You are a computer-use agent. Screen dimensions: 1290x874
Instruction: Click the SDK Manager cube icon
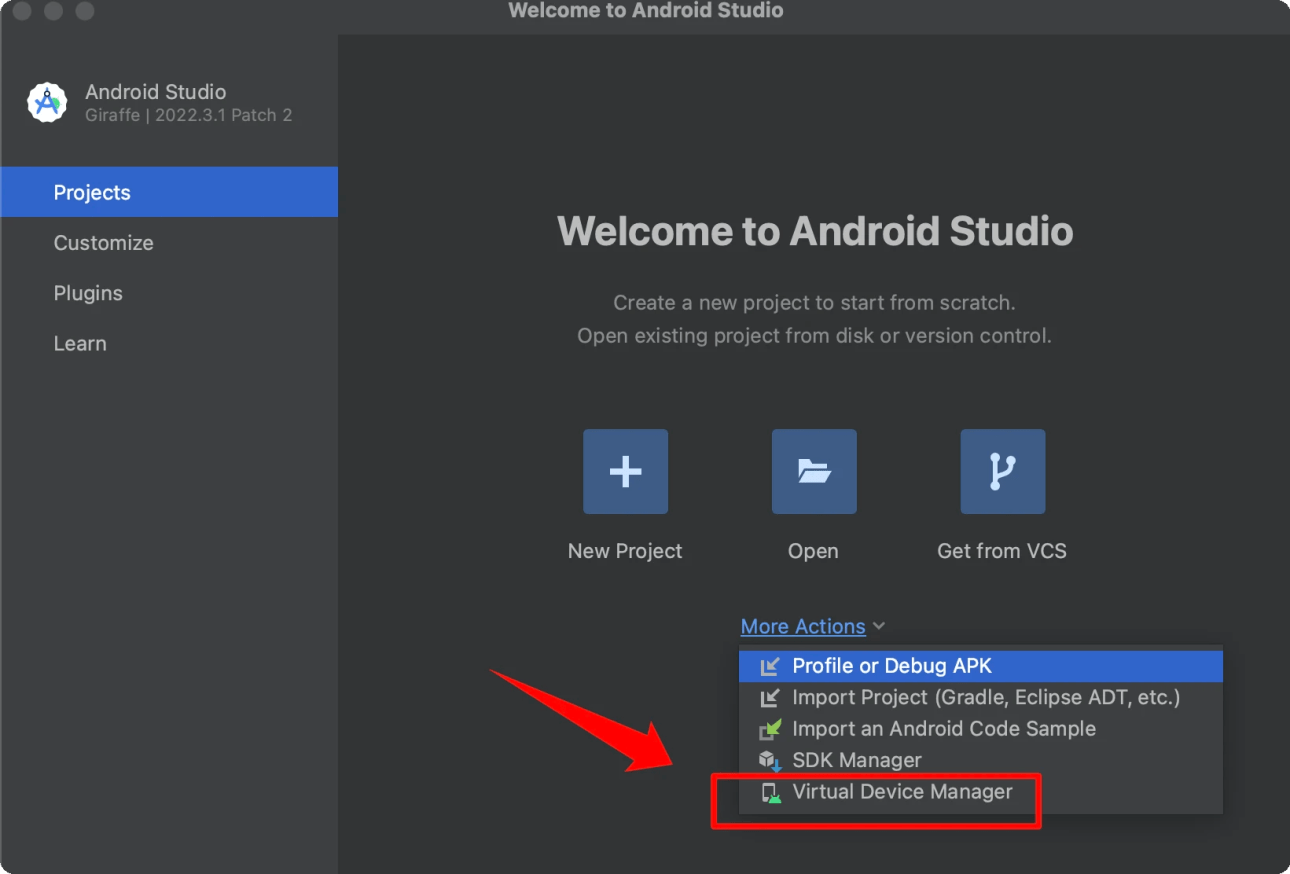point(770,761)
